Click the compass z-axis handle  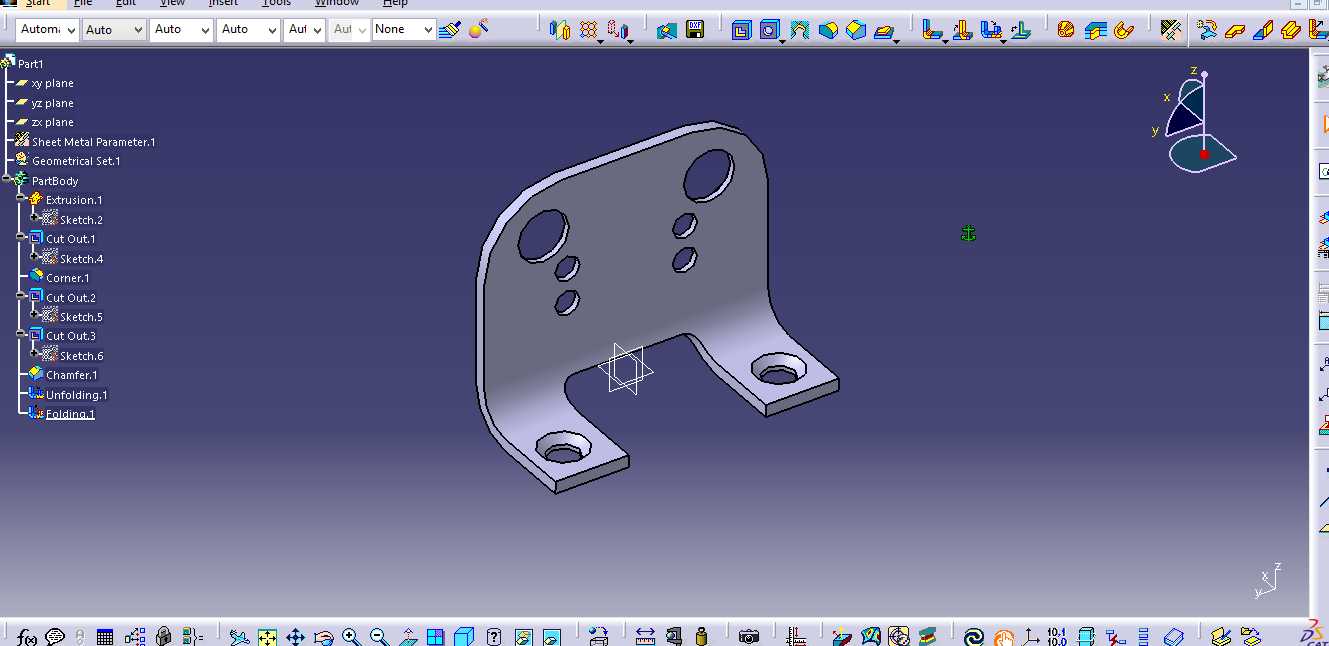pos(1204,75)
